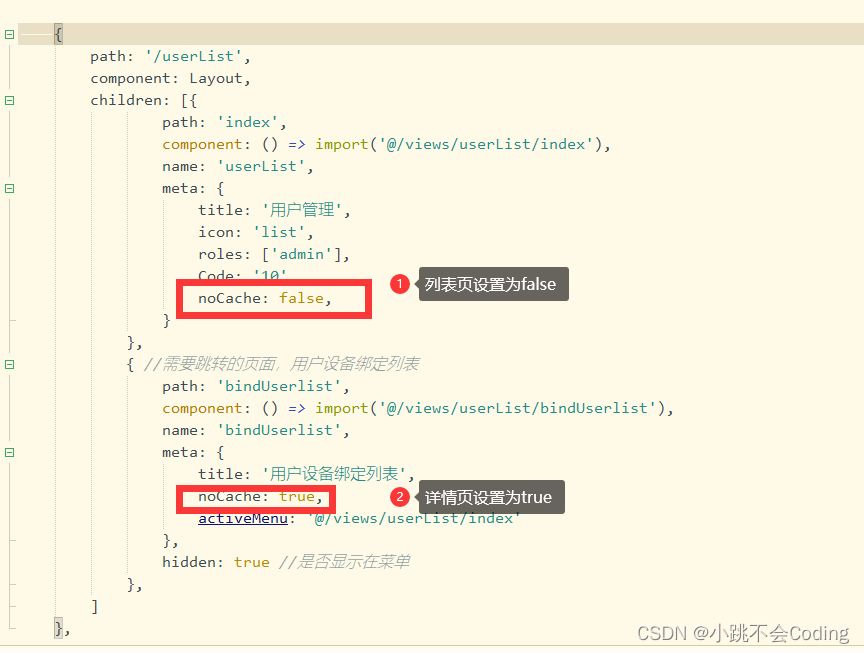This screenshot has height=653, width=864.
Task: Click the 'list' icon value
Action: coord(279,232)
